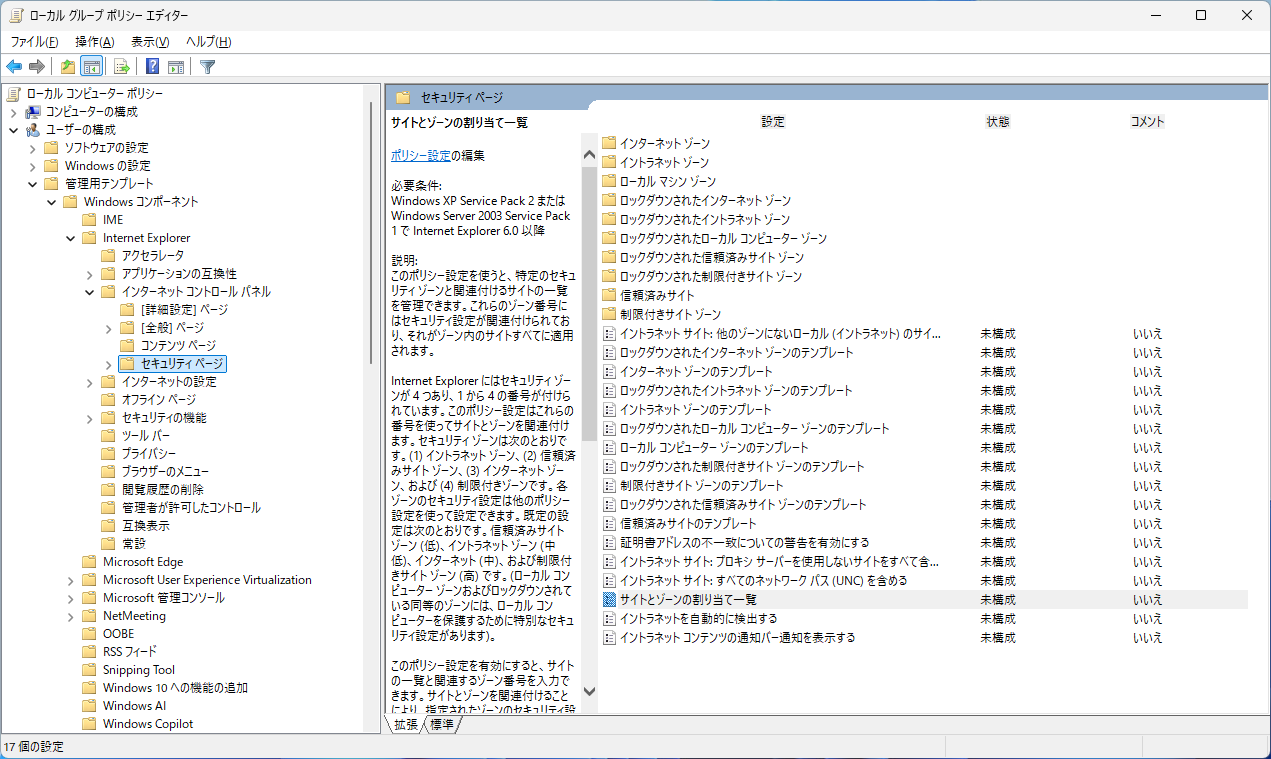
Task: Open the 操作(A) menu
Action: (94, 41)
